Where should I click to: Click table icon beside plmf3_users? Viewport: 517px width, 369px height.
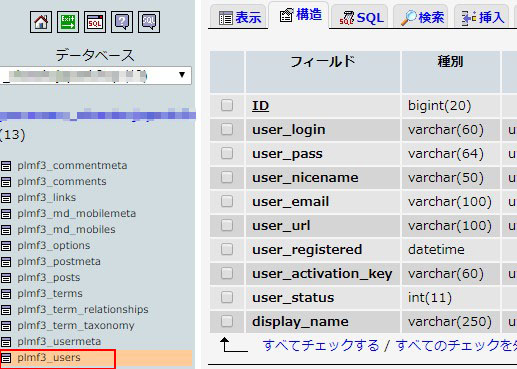pyautogui.click(x=6, y=358)
